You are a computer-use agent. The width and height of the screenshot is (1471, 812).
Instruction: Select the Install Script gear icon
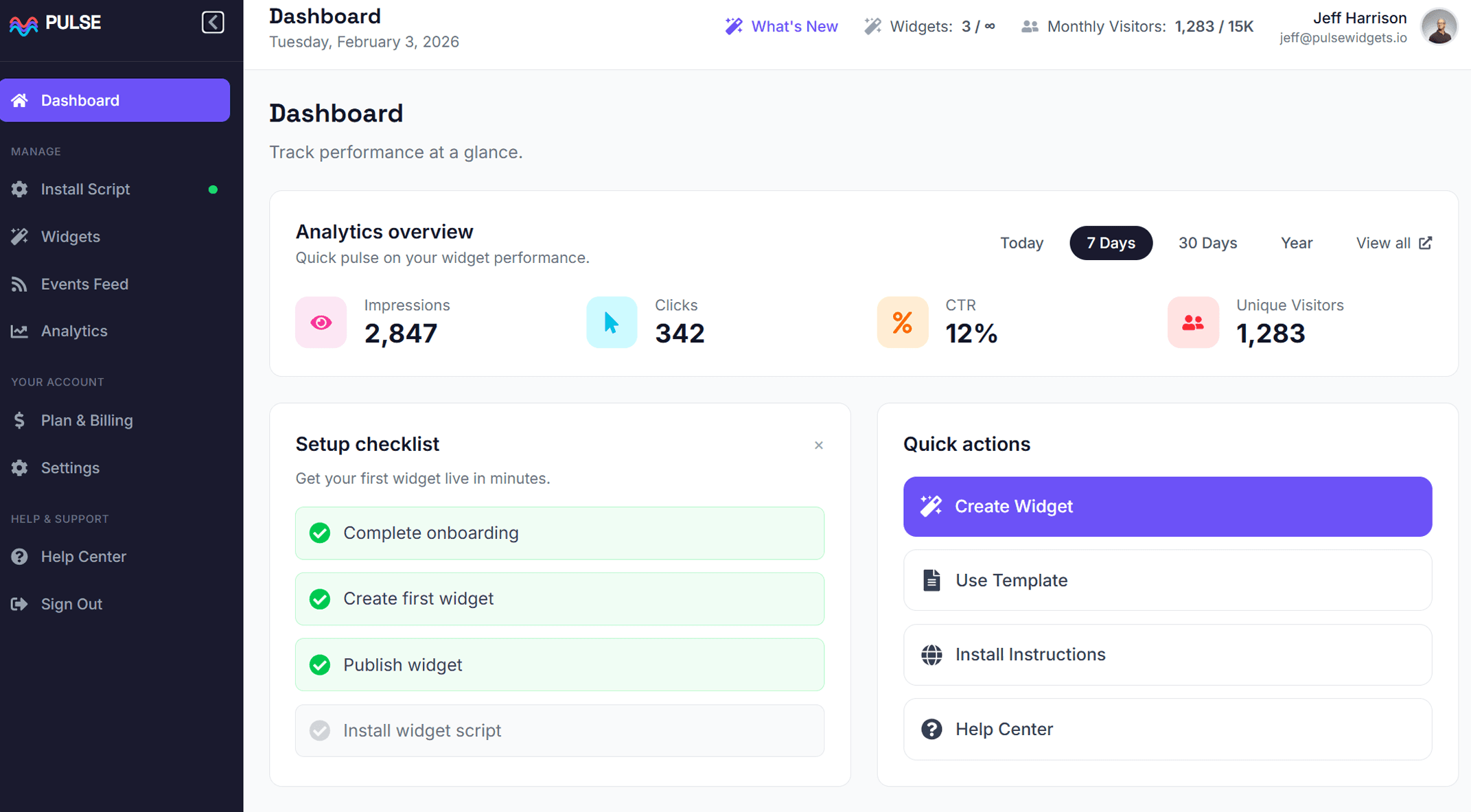click(19, 189)
